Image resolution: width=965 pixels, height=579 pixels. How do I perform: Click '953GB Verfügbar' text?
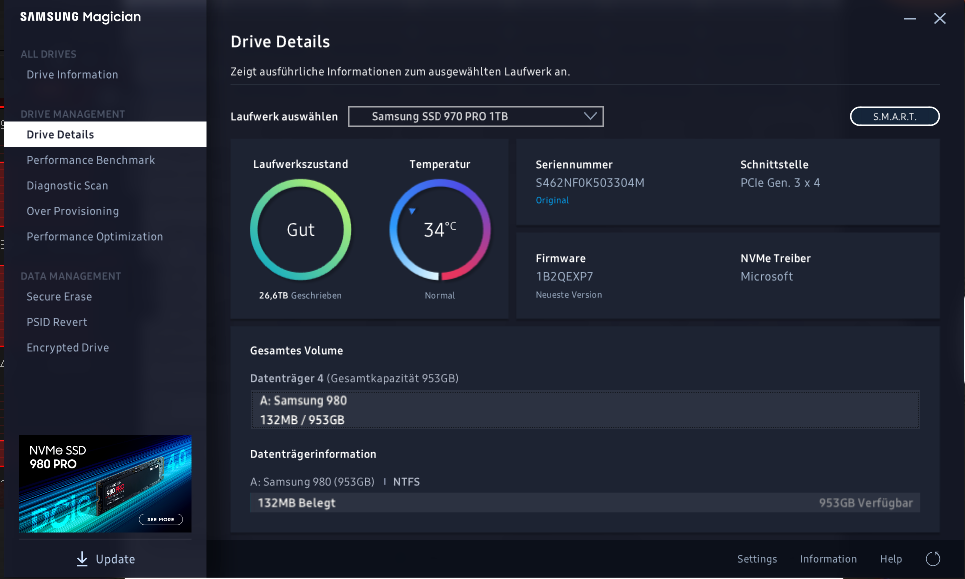coord(865,503)
